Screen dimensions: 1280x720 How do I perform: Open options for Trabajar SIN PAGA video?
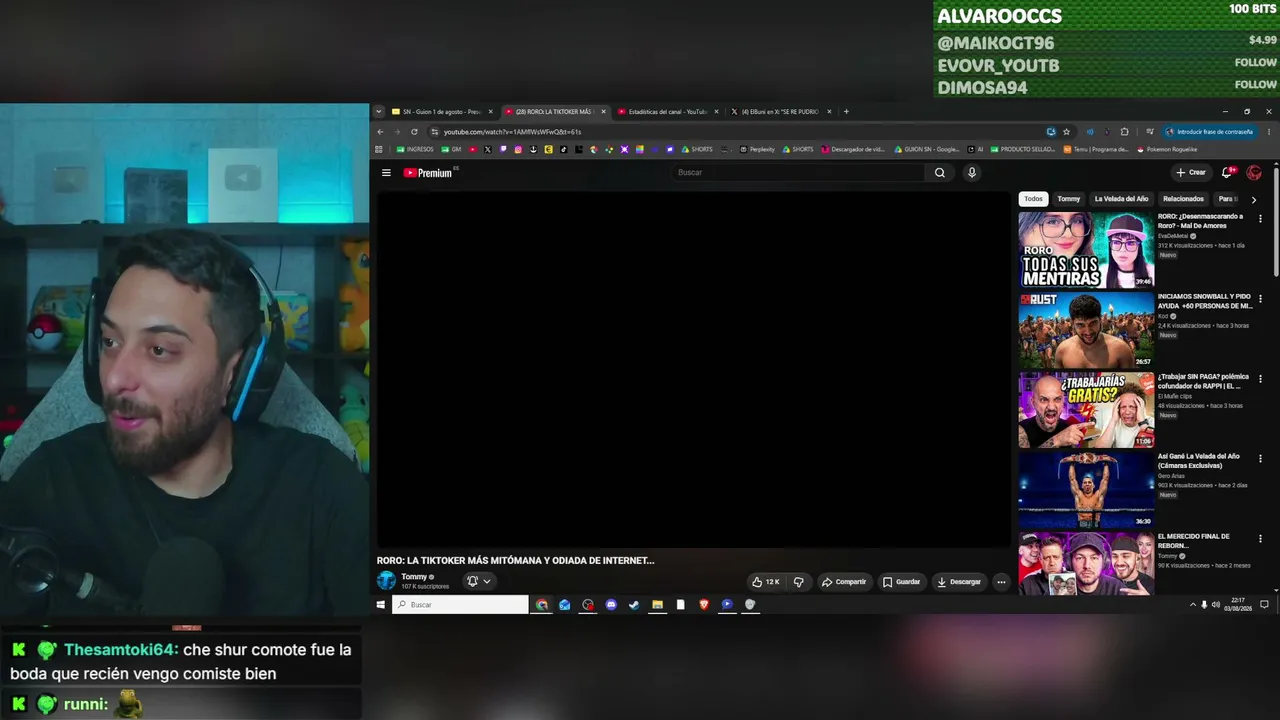(x=1260, y=380)
